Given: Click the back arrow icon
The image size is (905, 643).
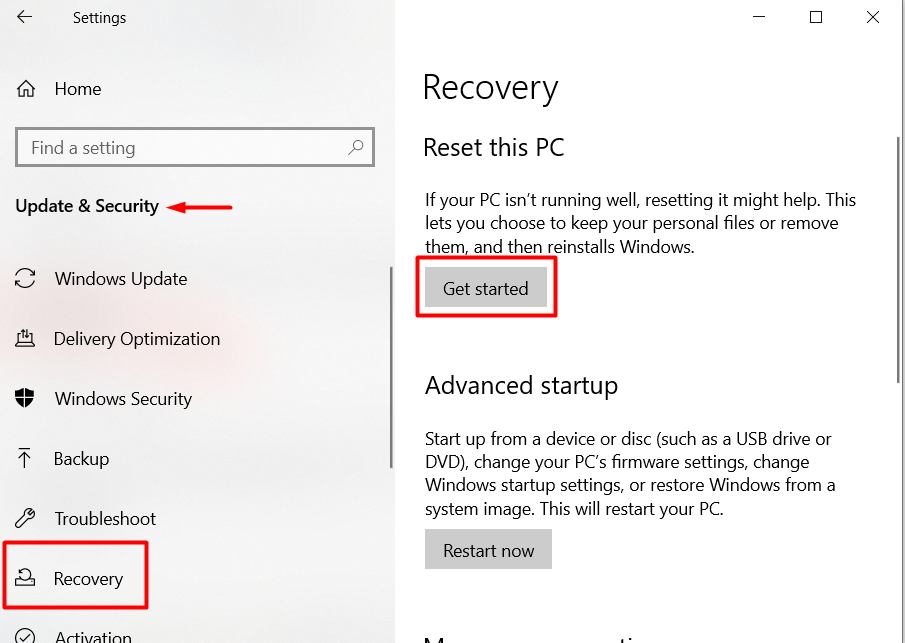Looking at the screenshot, I should 25,18.
